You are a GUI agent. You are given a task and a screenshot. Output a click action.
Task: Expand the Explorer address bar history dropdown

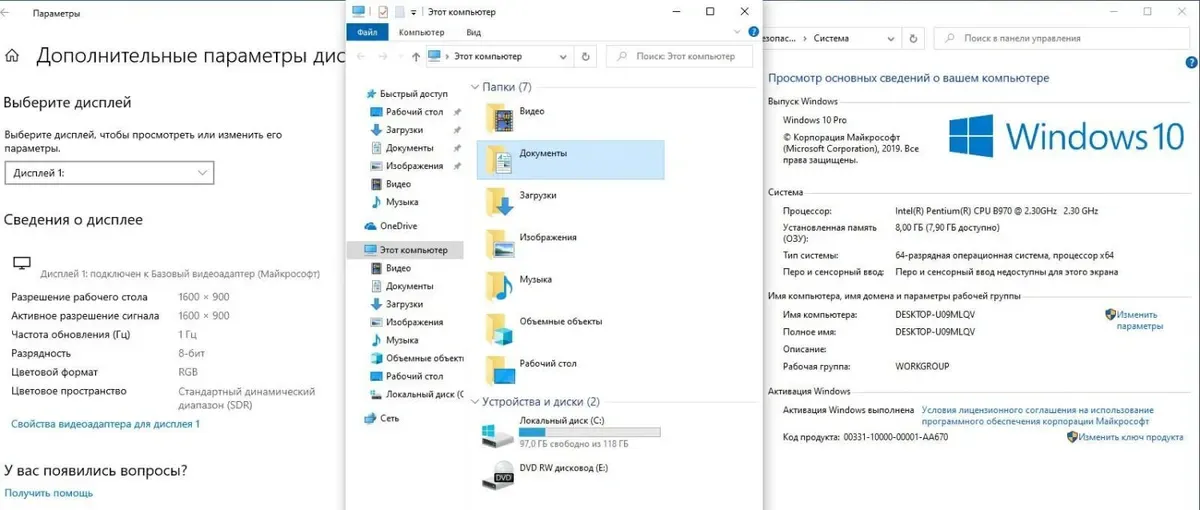(x=565, y=57)
